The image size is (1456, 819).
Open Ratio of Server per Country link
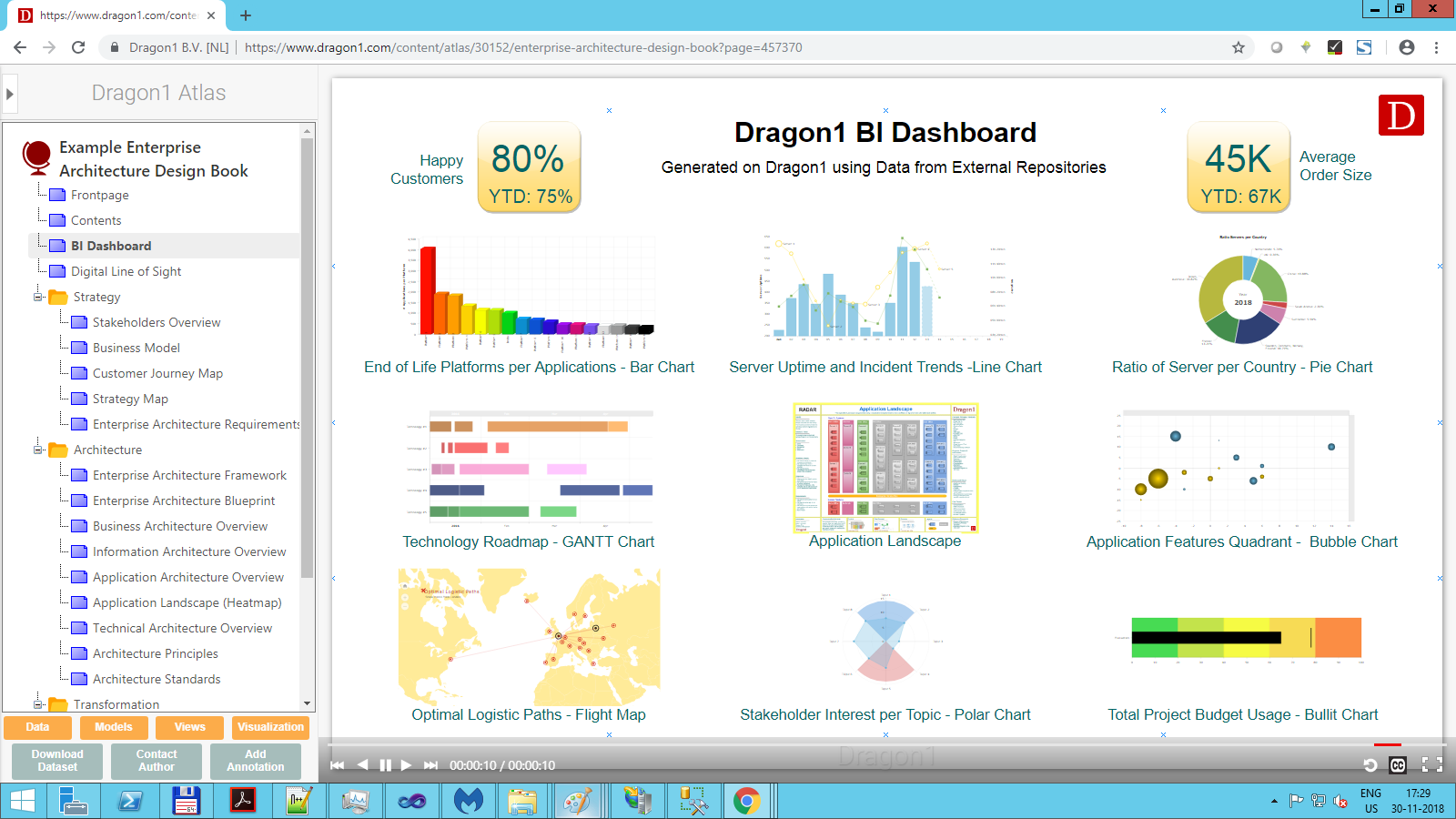coord(1242,367)
